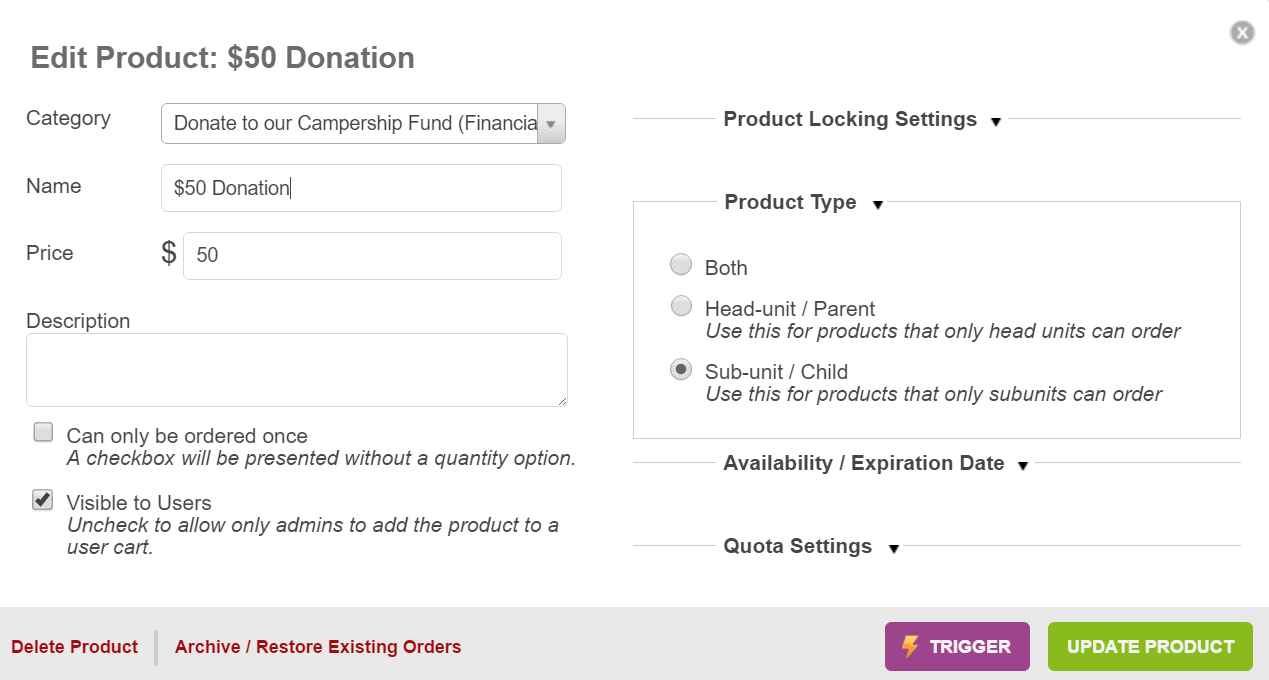This screenshot has height=680, width=1269.
Task: Expand Product Locking Settings section
Action: (x=995, y=122)
